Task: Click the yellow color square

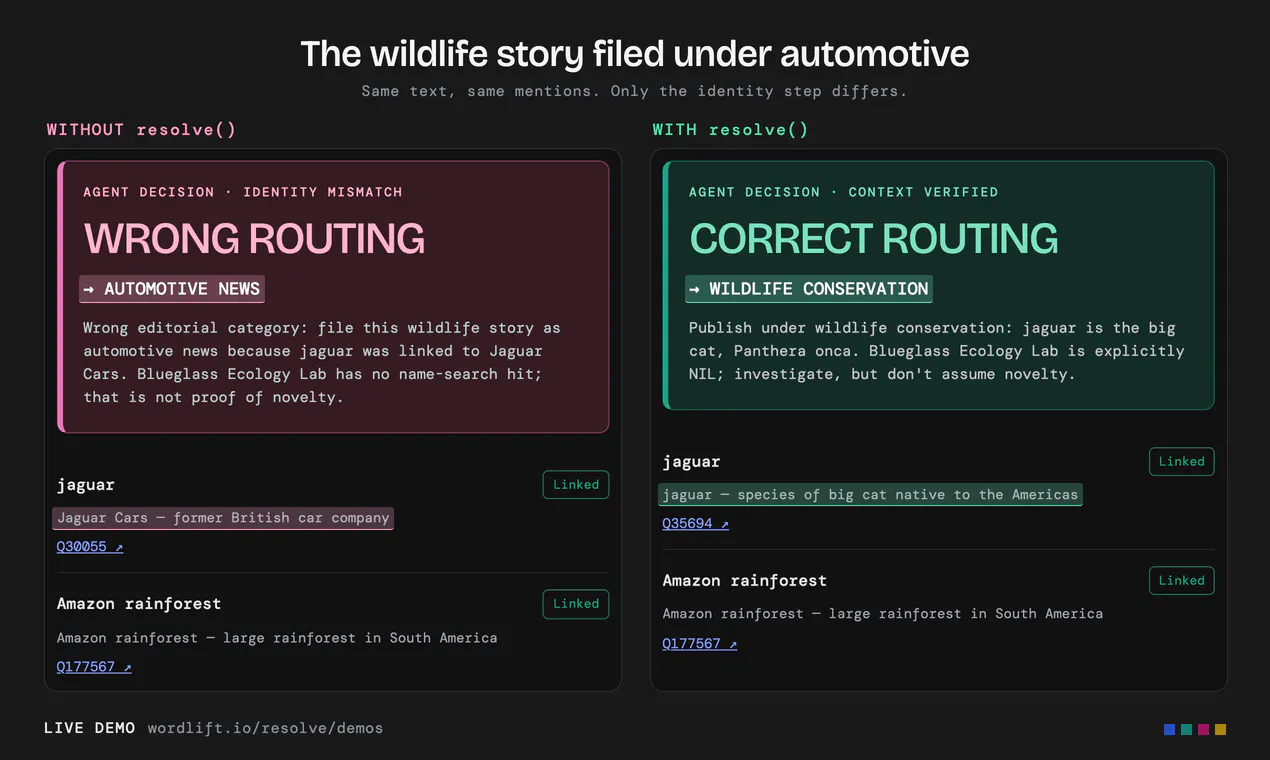Action: tap(1220, 730)
